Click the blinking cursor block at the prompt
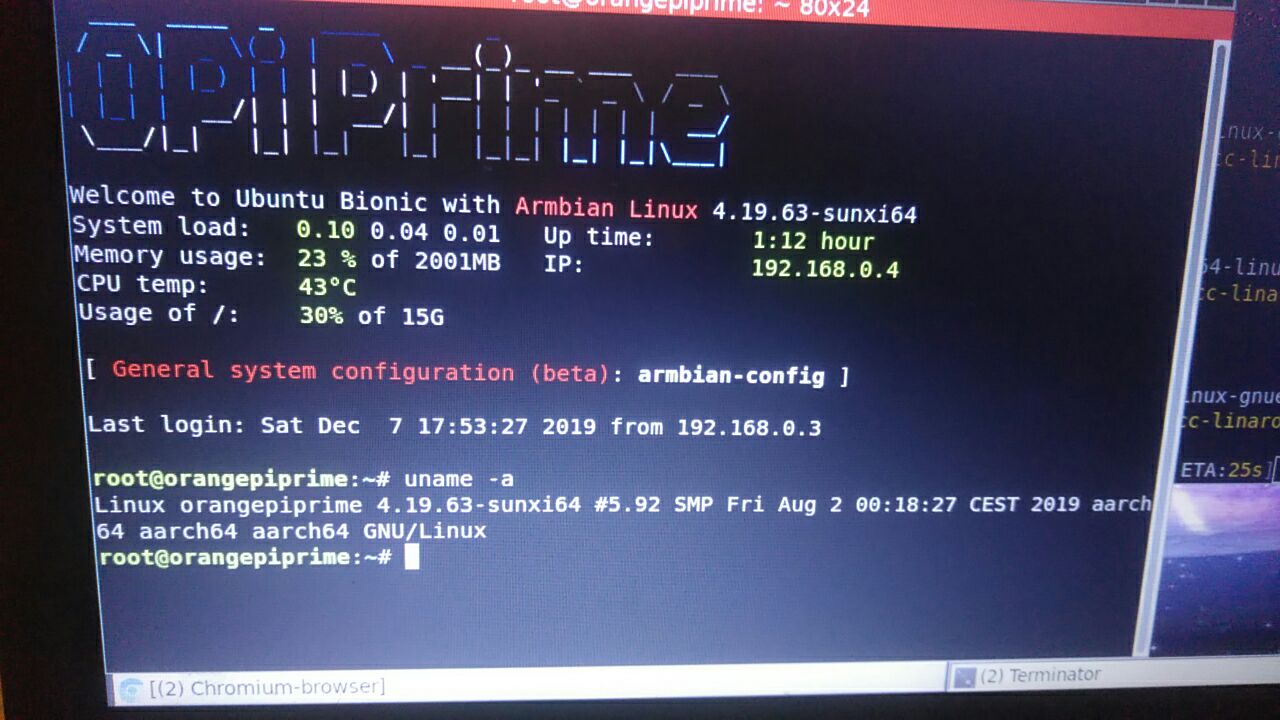The image size is (1280, 720). click(x=411, y=557)
